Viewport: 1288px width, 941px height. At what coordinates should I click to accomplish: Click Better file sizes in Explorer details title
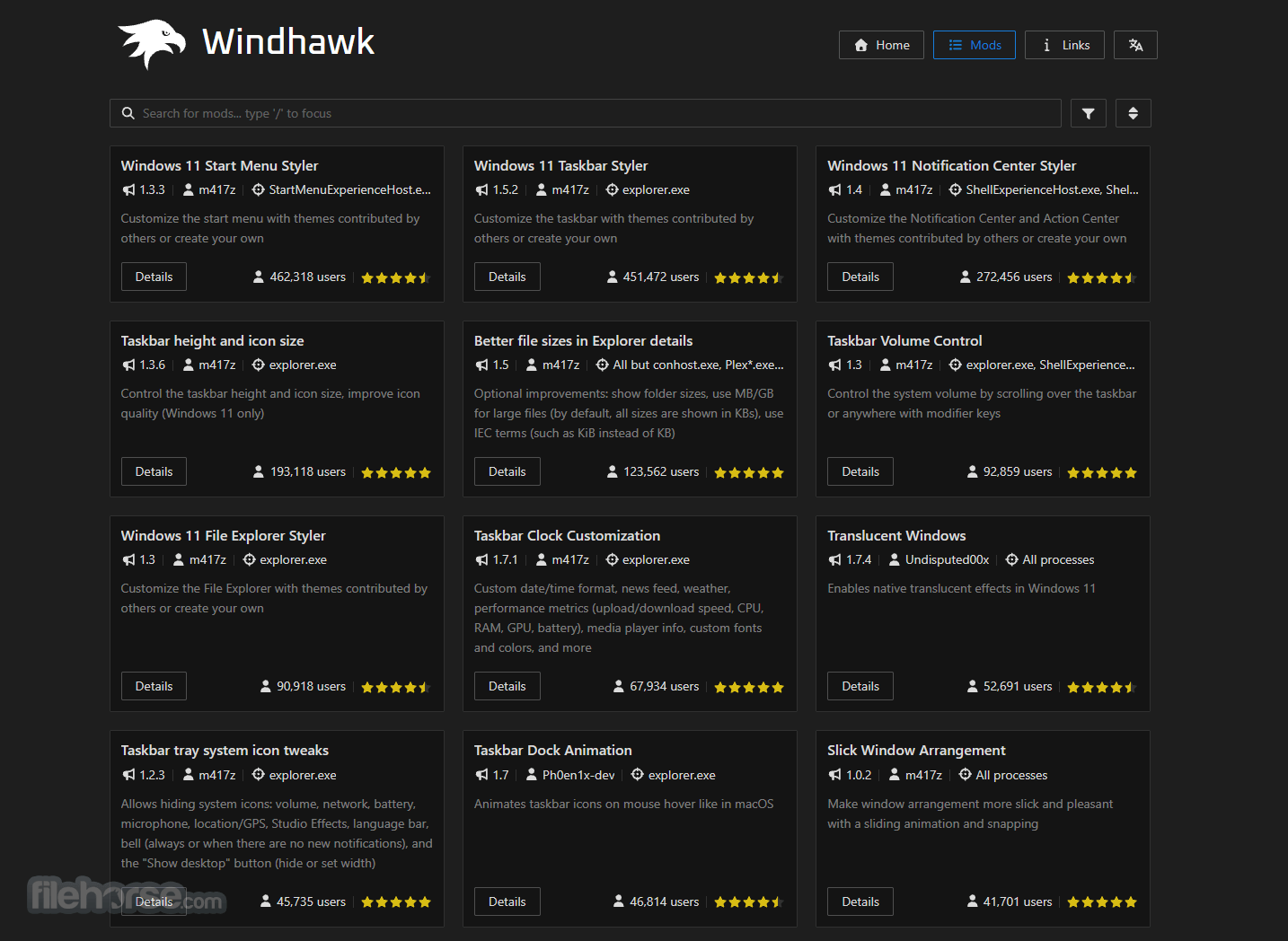583,340
